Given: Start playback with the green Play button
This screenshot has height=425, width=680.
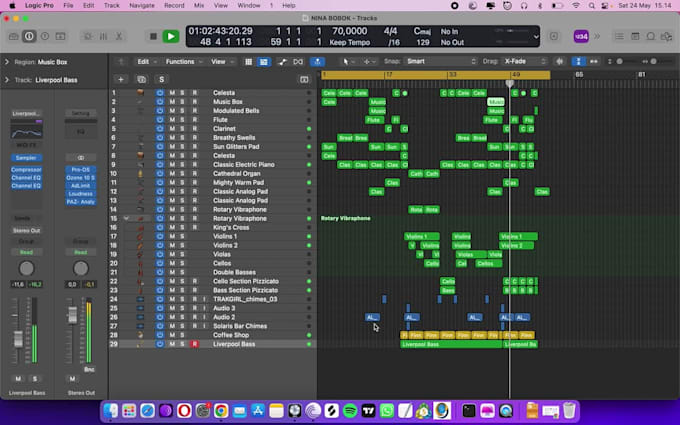Looking at the screenshot, I should pyautogui.click(x=171, y=36).
